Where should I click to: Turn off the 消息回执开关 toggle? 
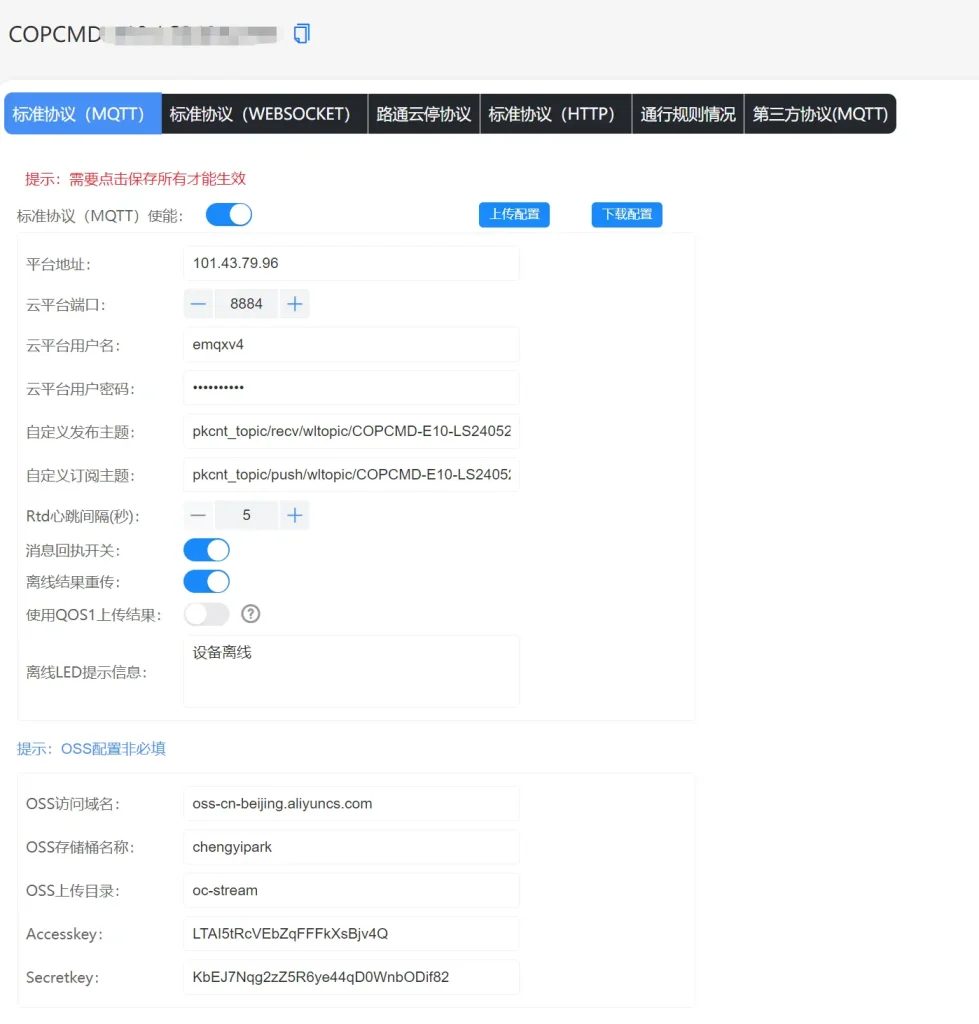click(206, 549)
